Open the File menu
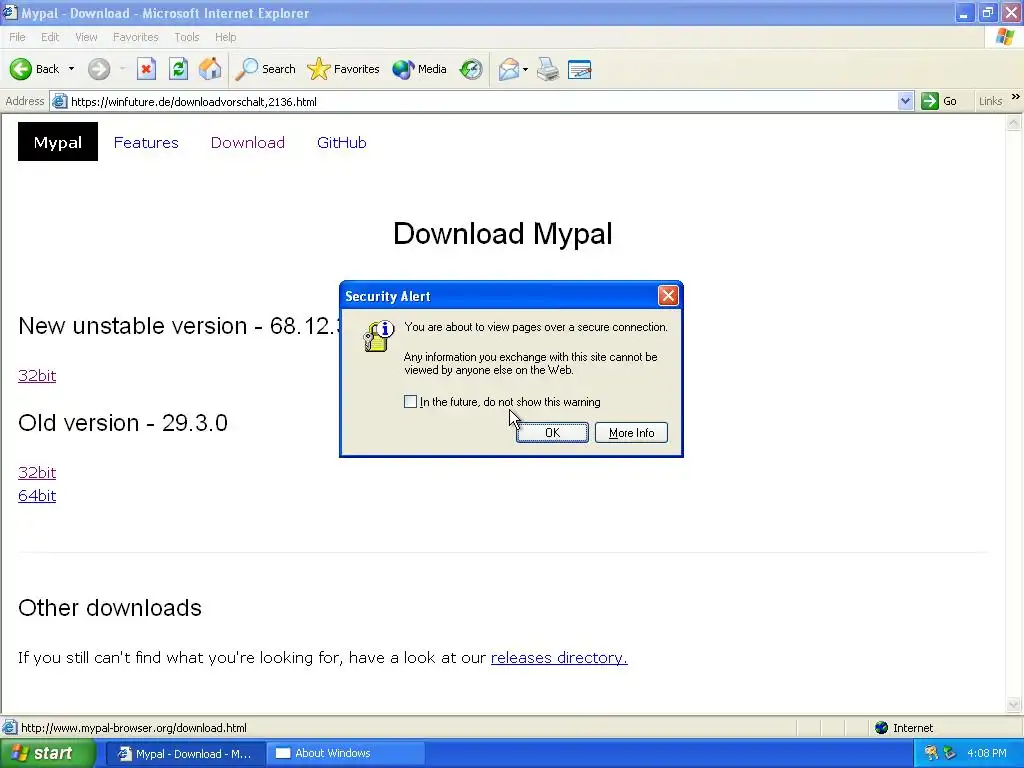Screen dimensions: 1024x768 (18, 37)
